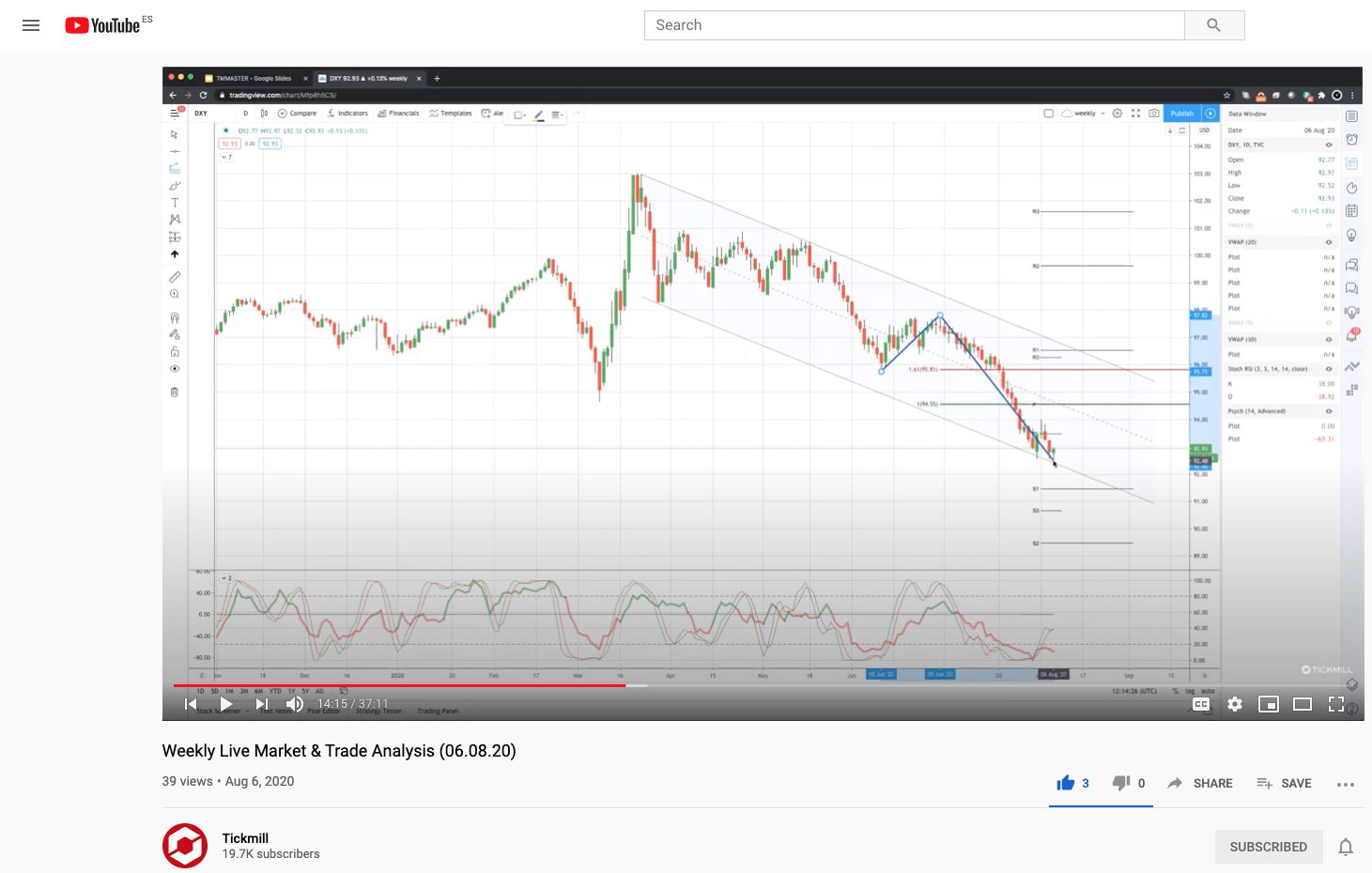Skip to the previous video
Viewport: 1372px width, 873px height.
(x=191, y=704)
